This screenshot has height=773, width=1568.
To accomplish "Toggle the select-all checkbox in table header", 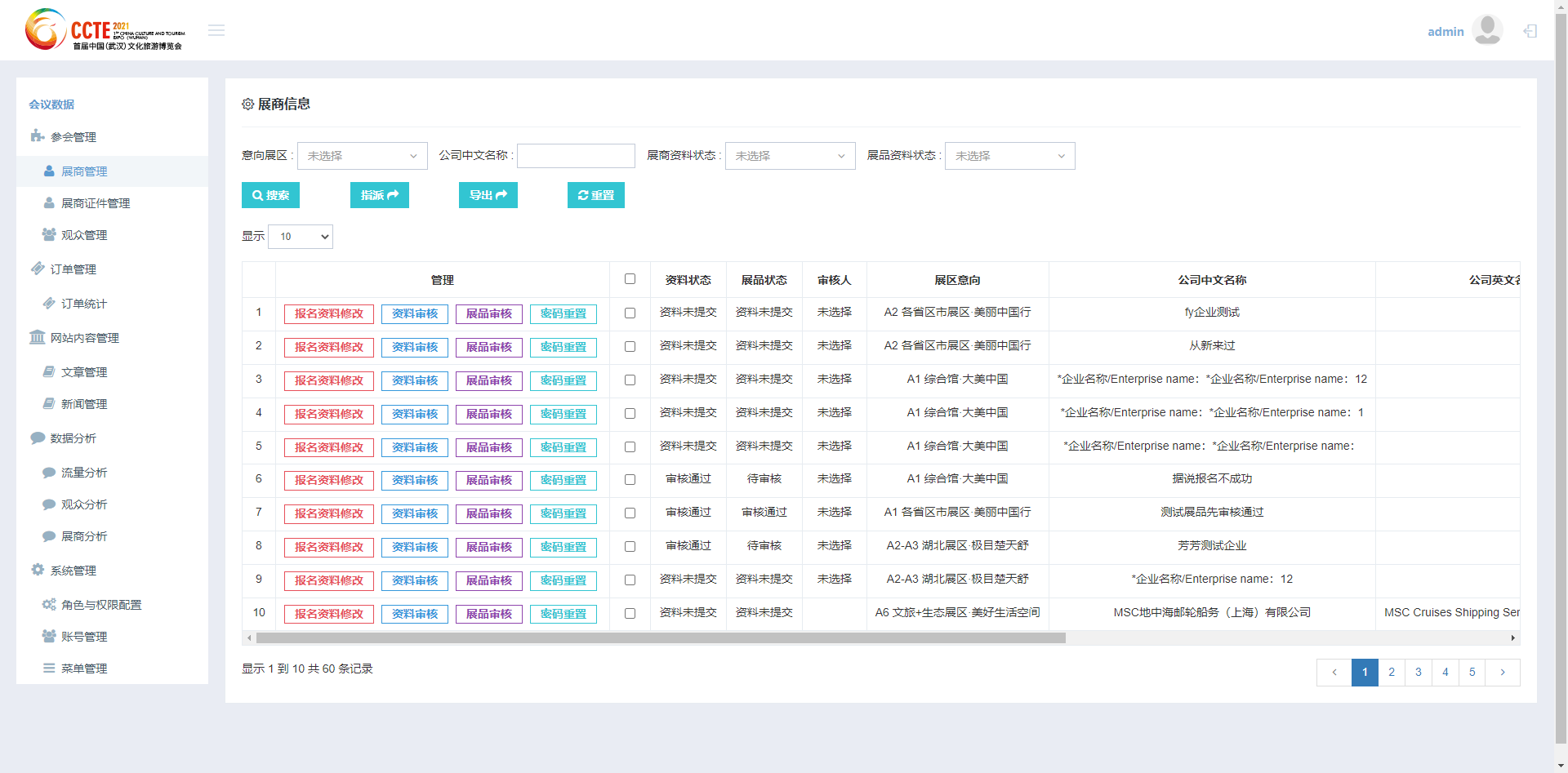I will coord(630,279).
